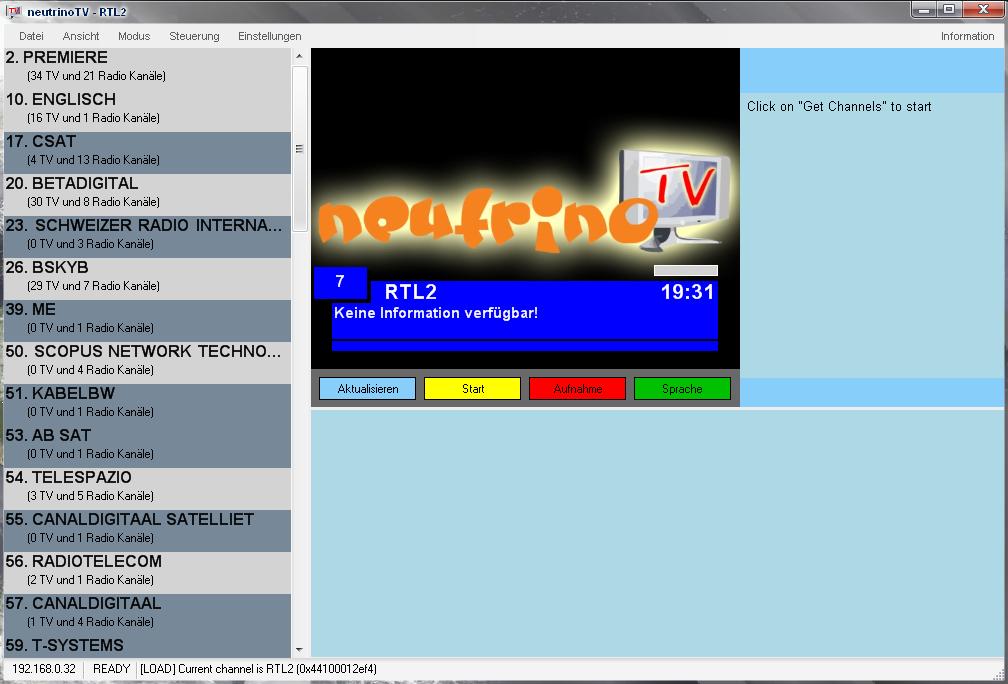This screenshot has height=684, width=1008.
Task: Click the 19:31 clock in infobar
Action: 687,292
